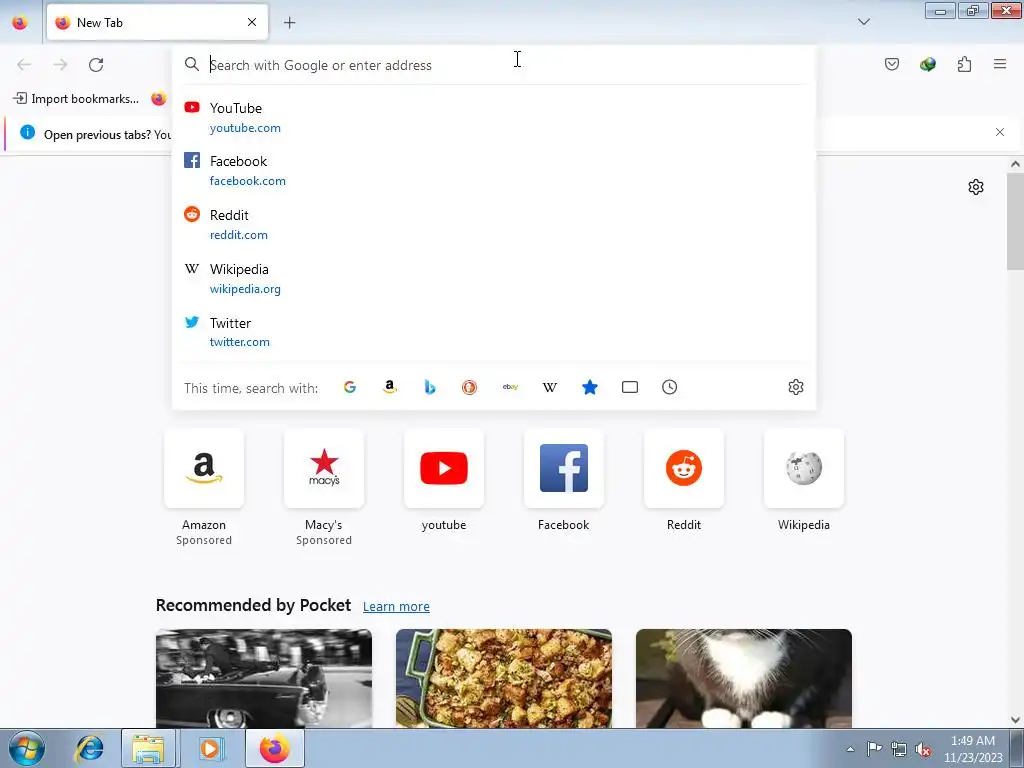Click Import bookmarks in bookmarks toolbar
The width and height of the screenshot is (1024, 768).
pyautogui.click(x=76, y=99)
